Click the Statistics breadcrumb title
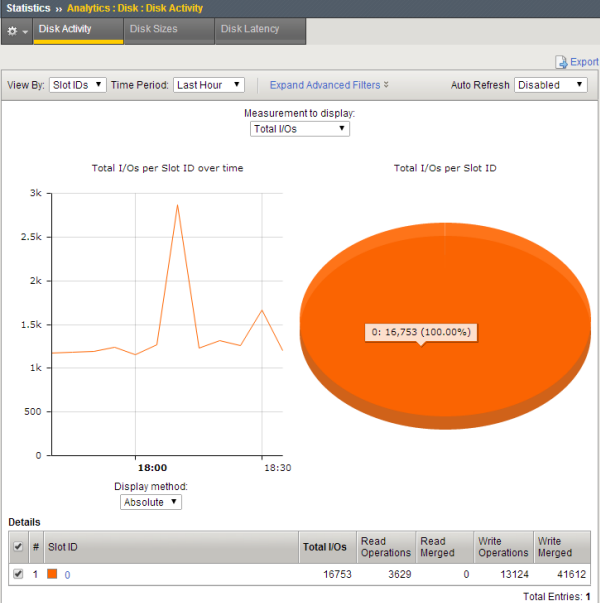 (x=26, y=8)
